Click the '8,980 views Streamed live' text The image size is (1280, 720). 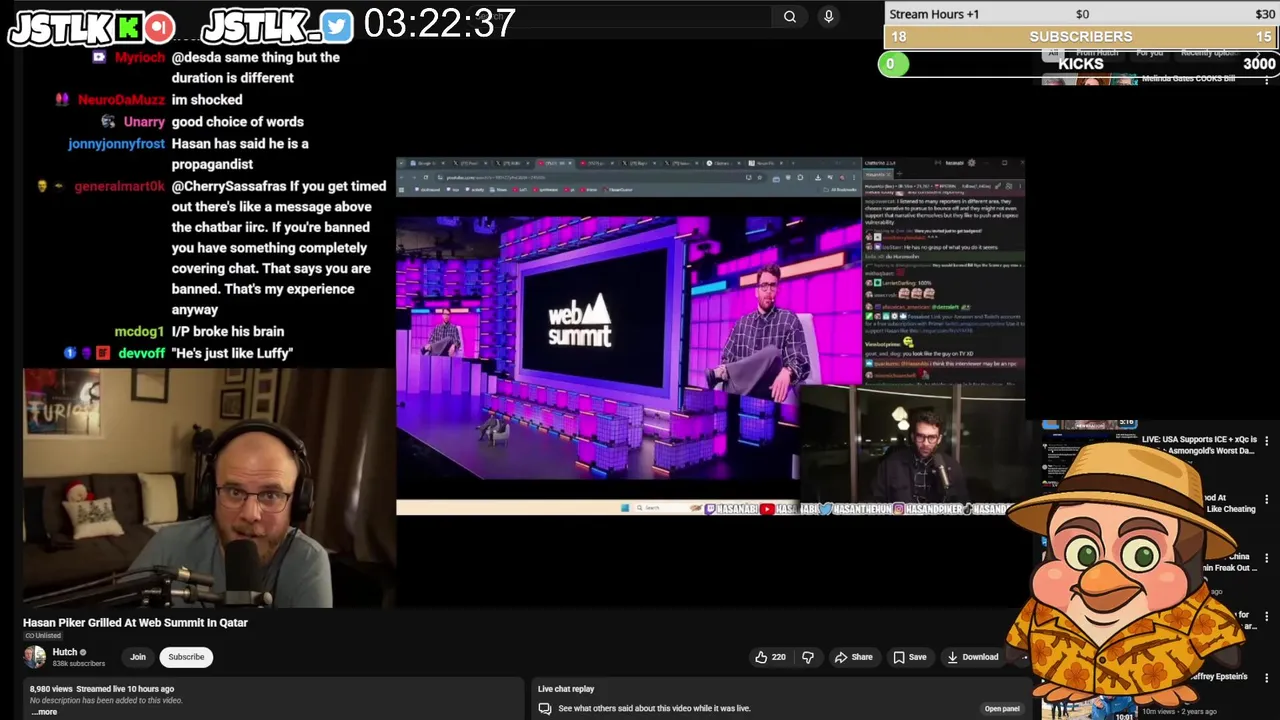pos(102,689)
